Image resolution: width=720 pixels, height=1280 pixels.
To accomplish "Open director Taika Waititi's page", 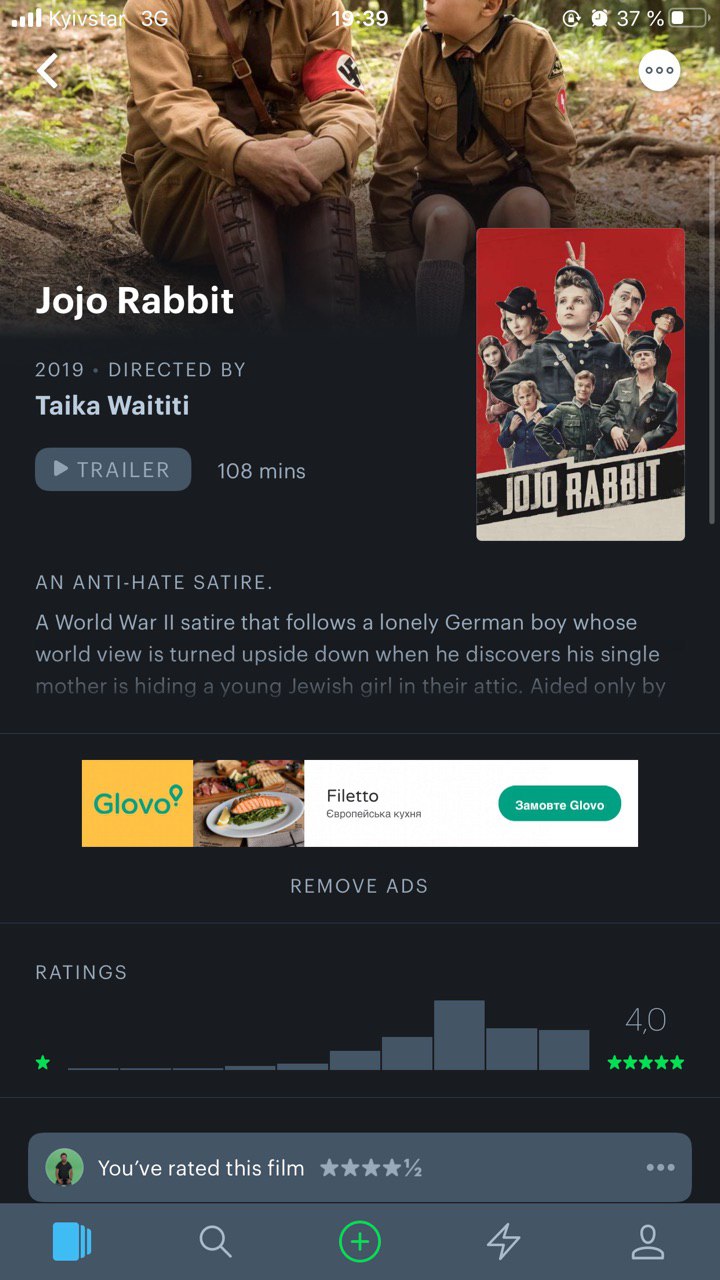I will (x=112, y=405).
